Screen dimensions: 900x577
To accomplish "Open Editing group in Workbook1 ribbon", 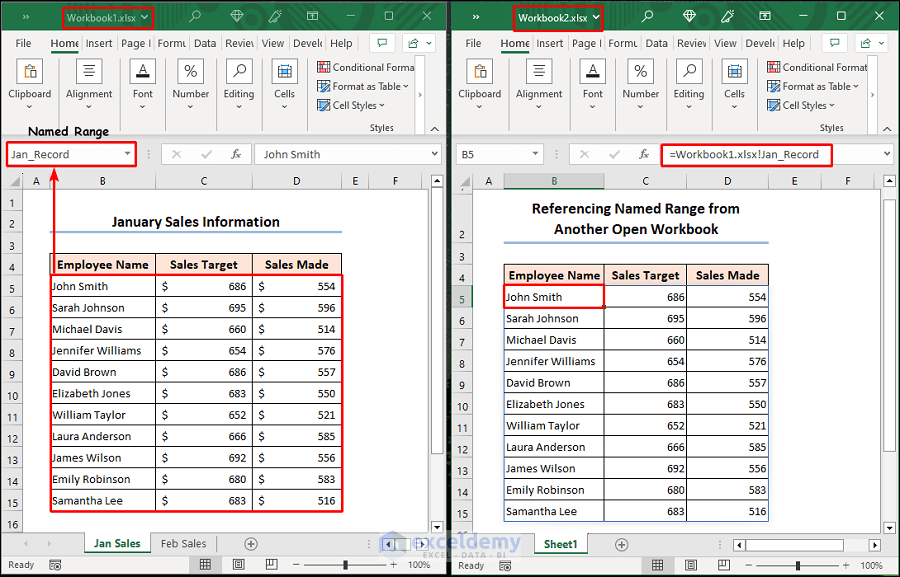I will (x=239, y=80).
